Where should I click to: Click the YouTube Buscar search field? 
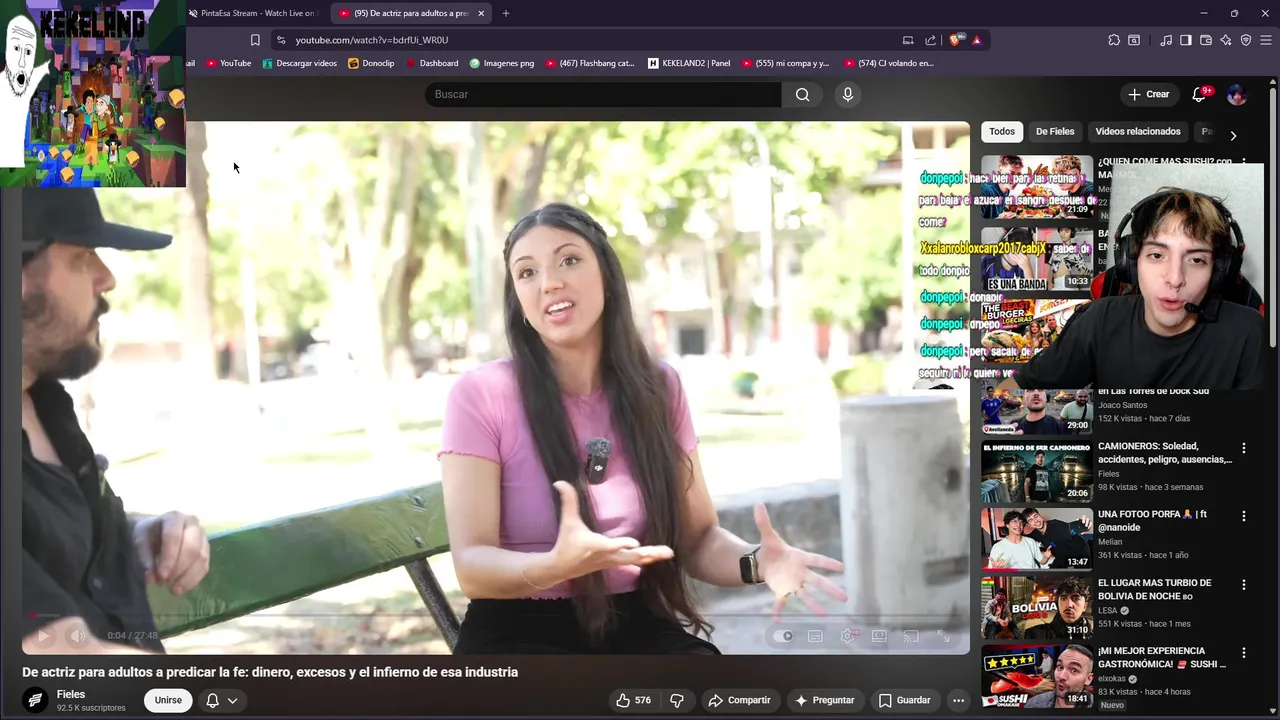603,94
